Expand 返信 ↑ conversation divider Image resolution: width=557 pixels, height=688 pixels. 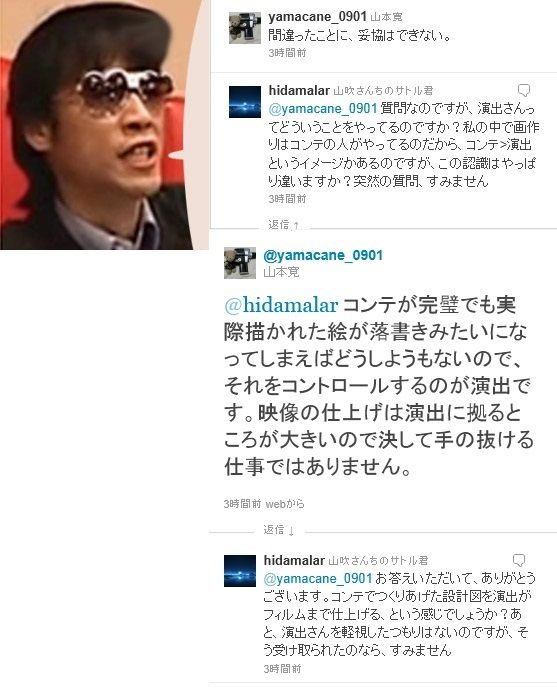coord(284,224)
